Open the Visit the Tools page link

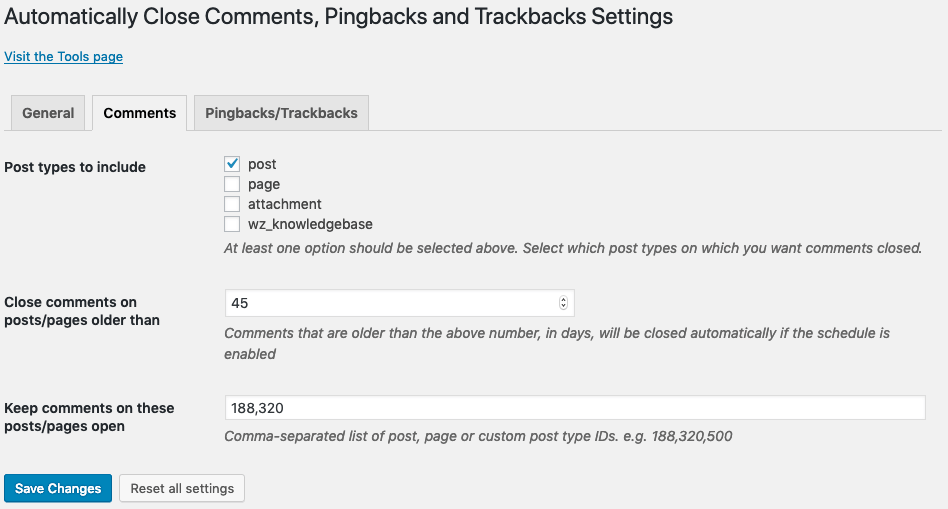tap(63, 57)
